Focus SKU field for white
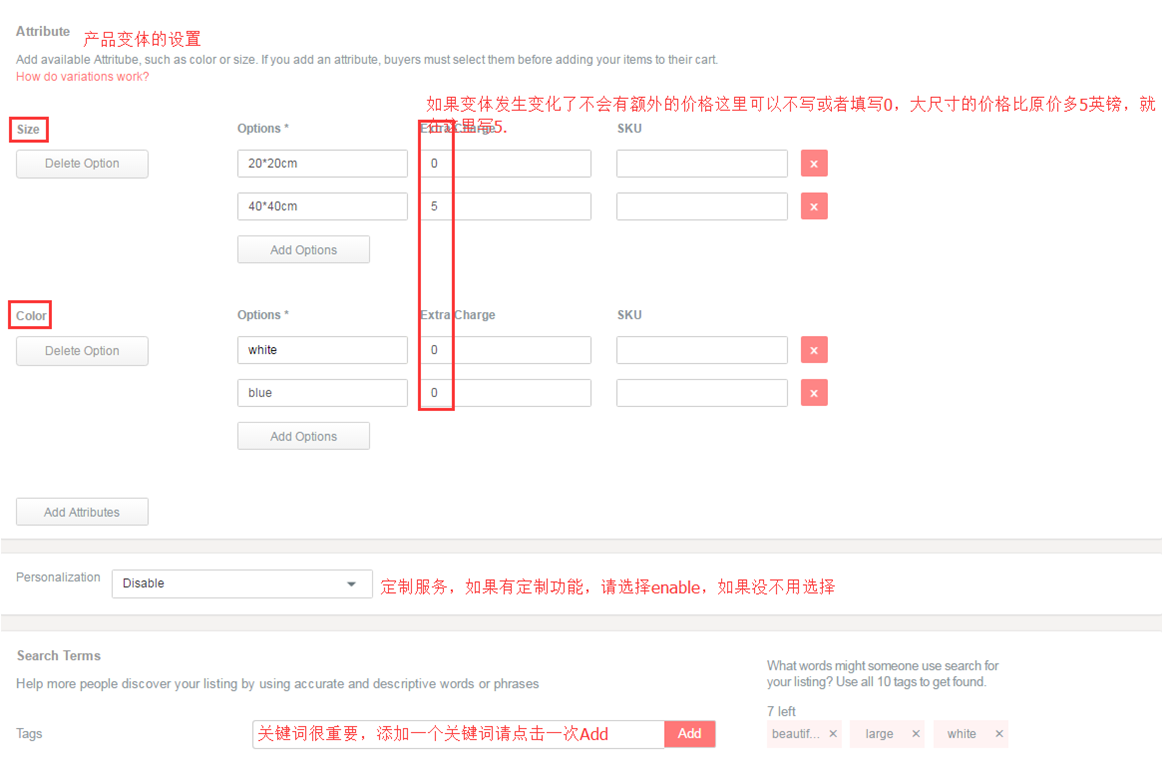 [702, 350]
